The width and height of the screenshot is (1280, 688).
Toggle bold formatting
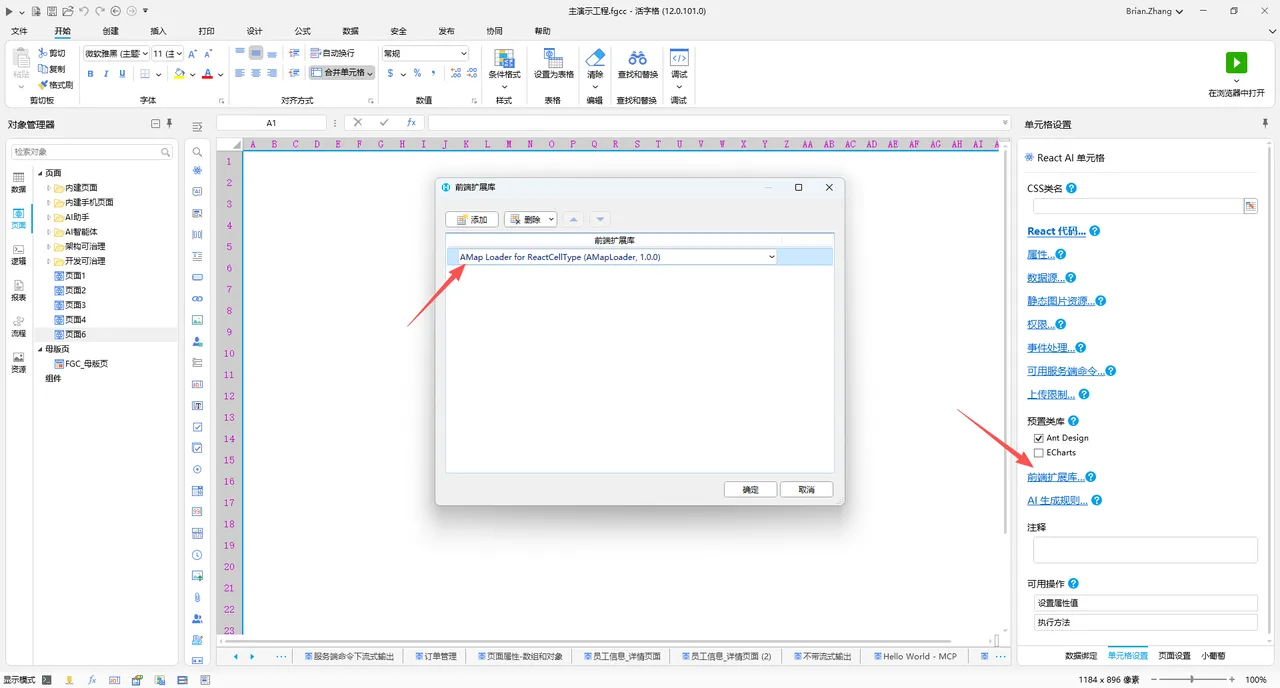coord(90,74)
